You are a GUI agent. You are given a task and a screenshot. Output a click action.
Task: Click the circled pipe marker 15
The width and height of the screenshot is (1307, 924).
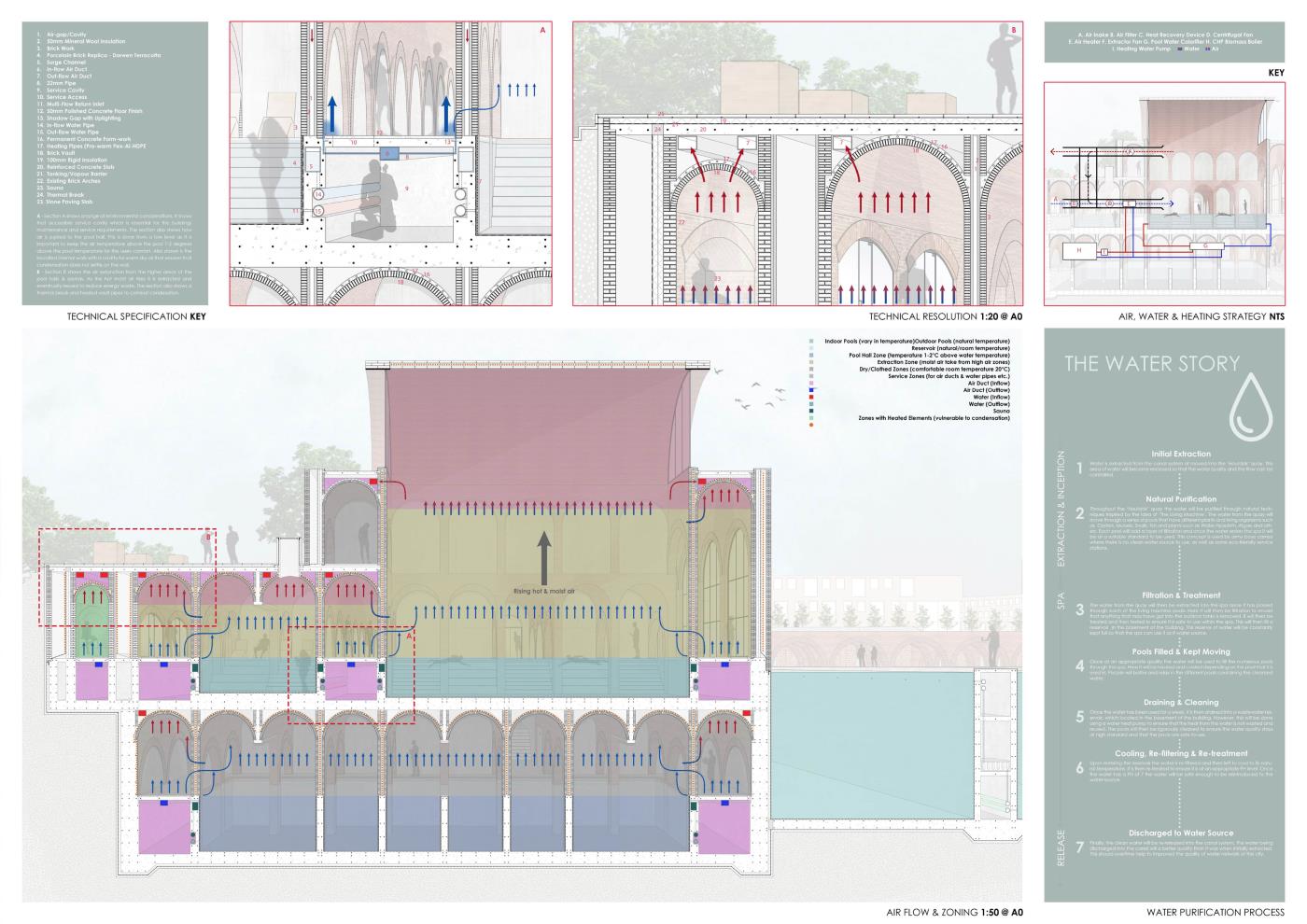pos(318,212)
